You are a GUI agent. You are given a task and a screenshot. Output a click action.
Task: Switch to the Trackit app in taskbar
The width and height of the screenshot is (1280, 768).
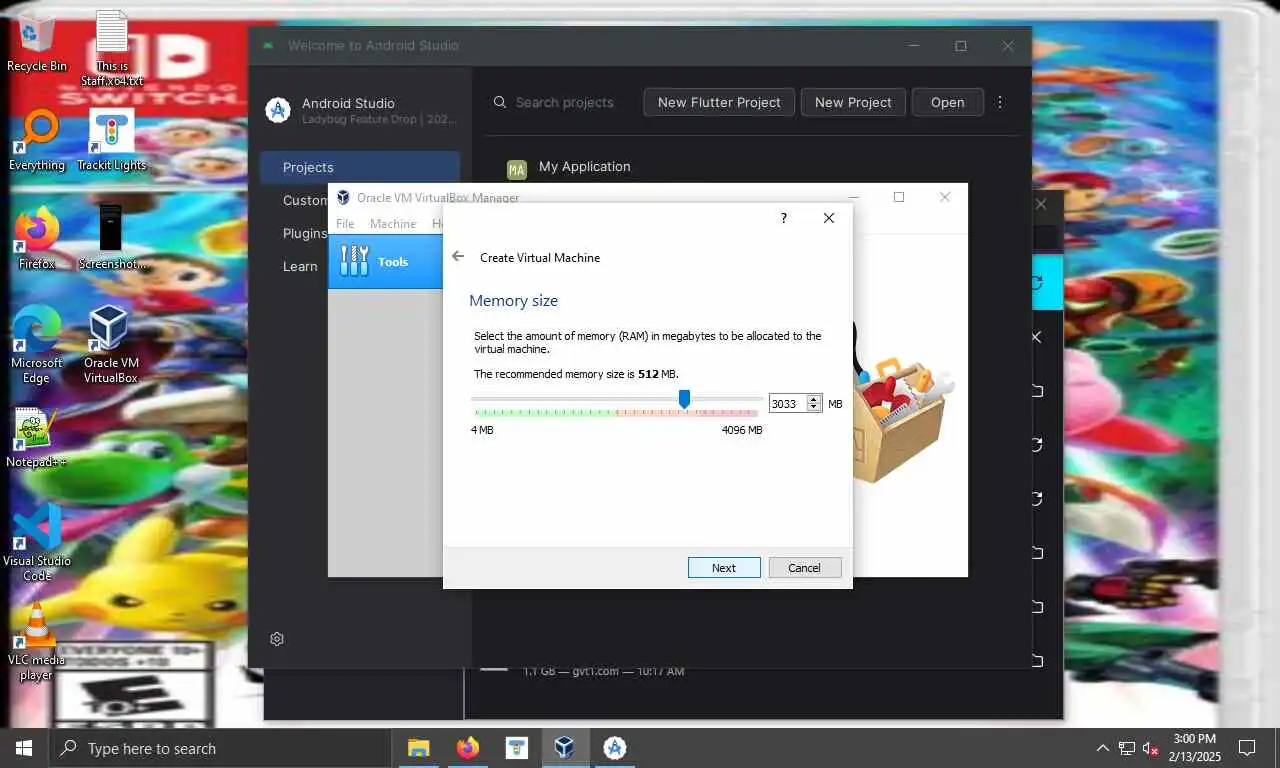pos(516,748)
